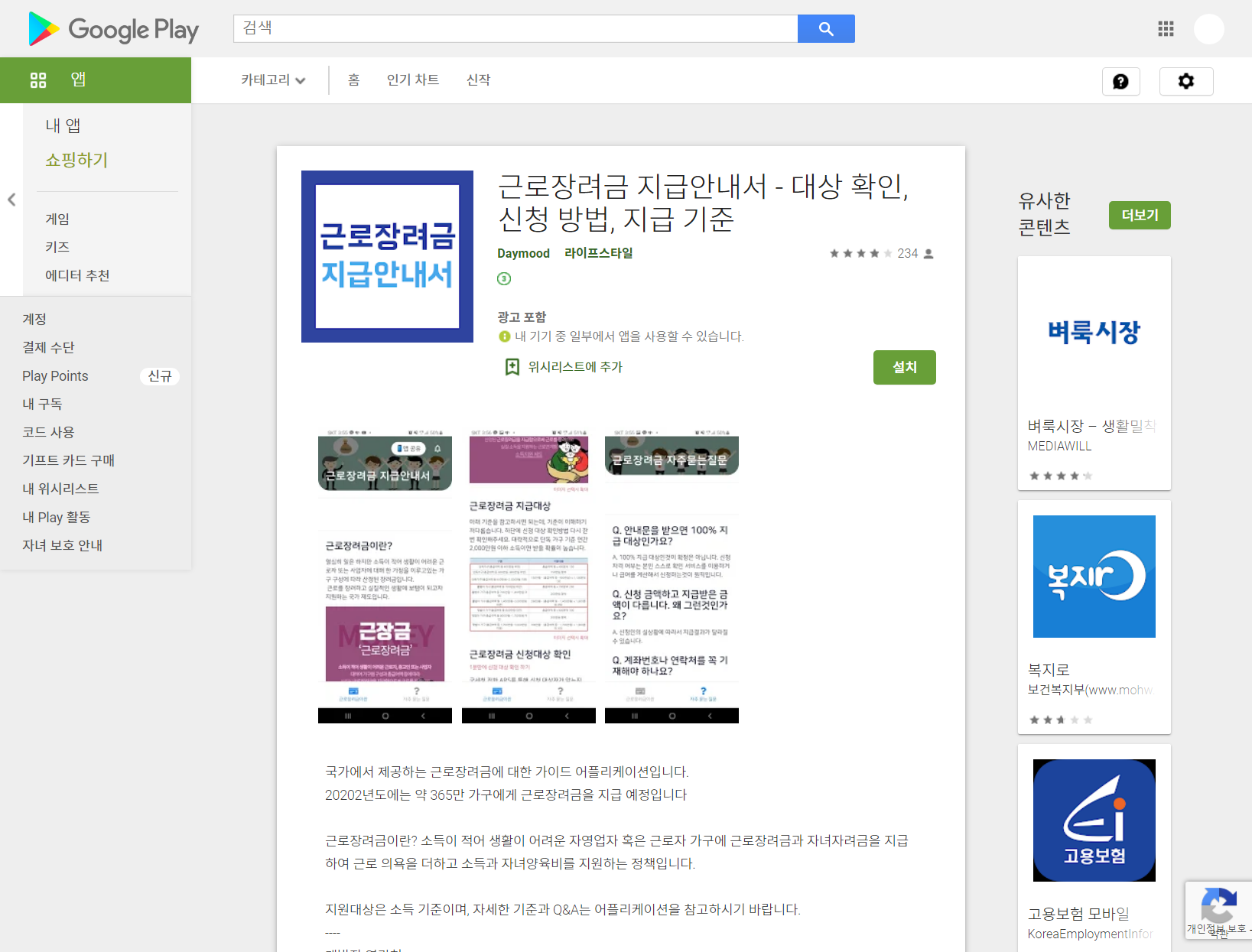Click the 234 ratings count

point(908,254)
